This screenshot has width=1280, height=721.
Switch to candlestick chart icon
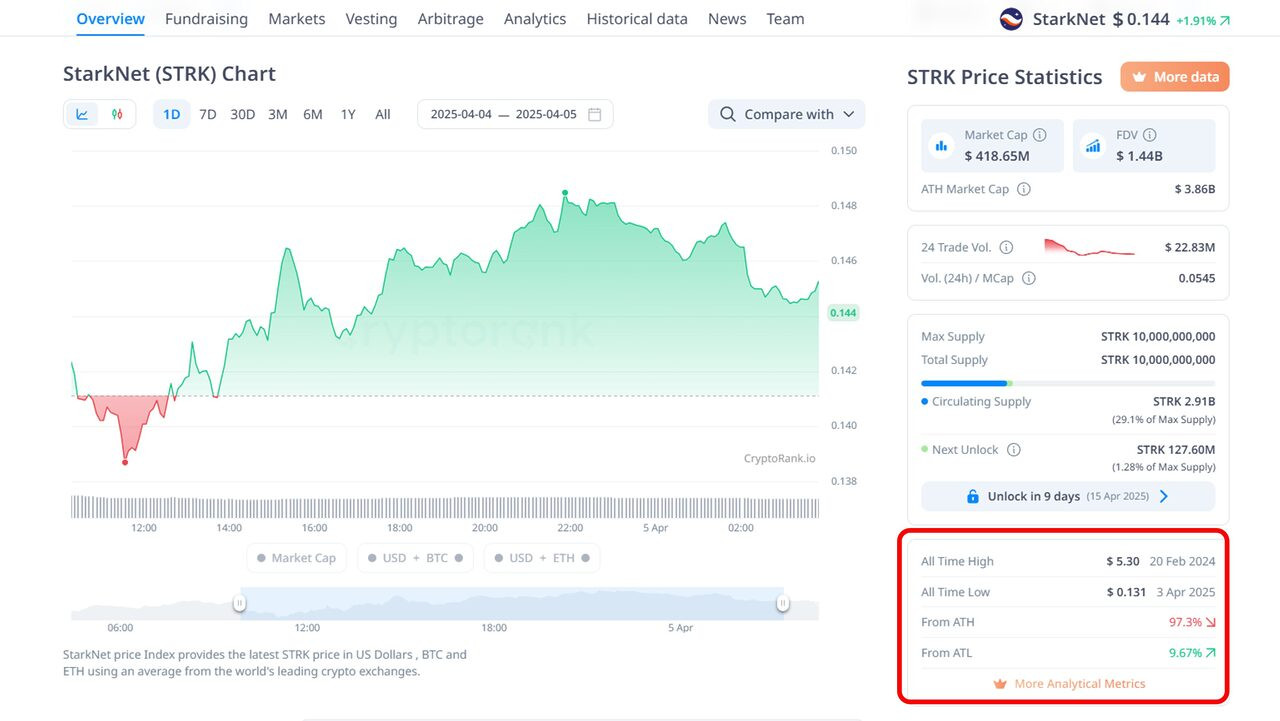117,115
